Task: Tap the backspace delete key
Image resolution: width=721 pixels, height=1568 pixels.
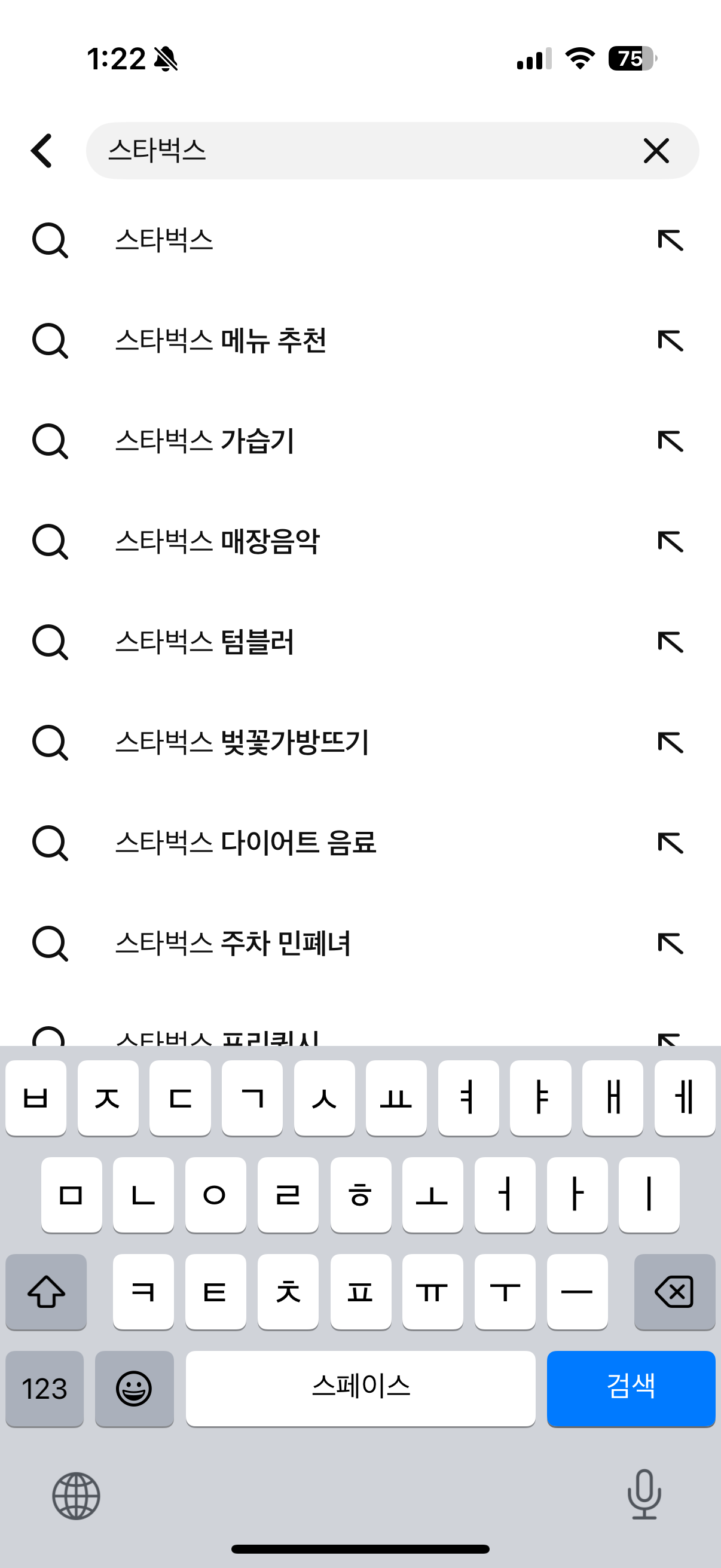Action: [674, 1292]
